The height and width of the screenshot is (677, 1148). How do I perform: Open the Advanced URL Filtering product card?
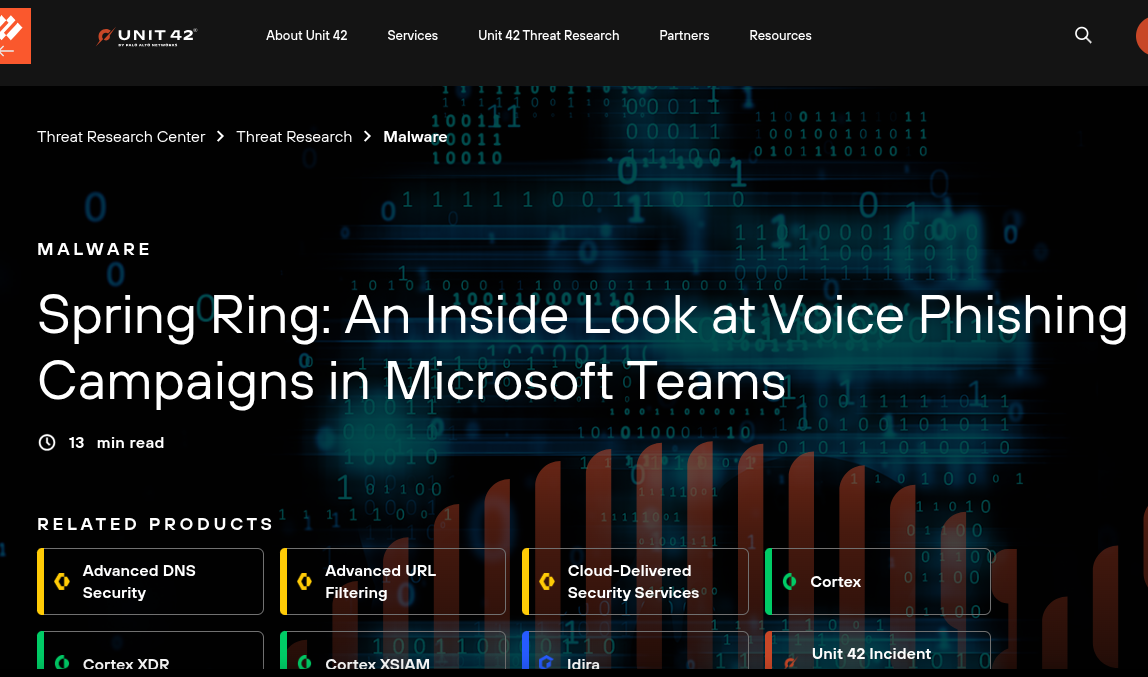click(x=392, y=581)
